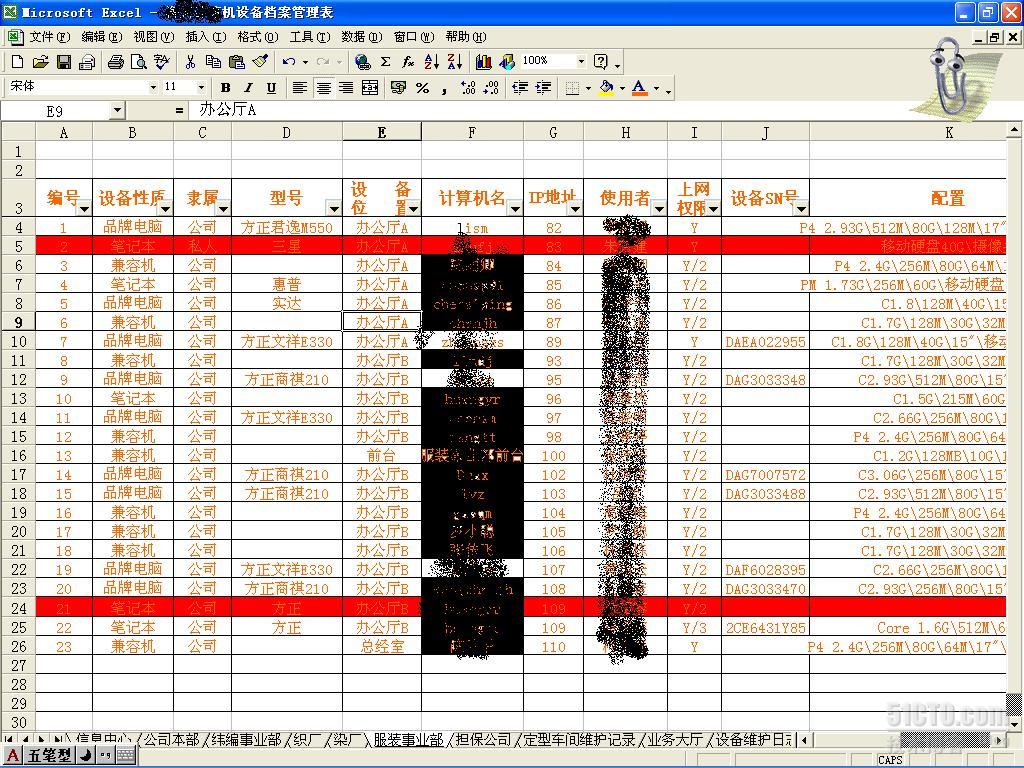The height and width of the screenshot is (768, 1024).
Task: Open the filter dropdown for 使用者 column
Action: pos(659,209)
